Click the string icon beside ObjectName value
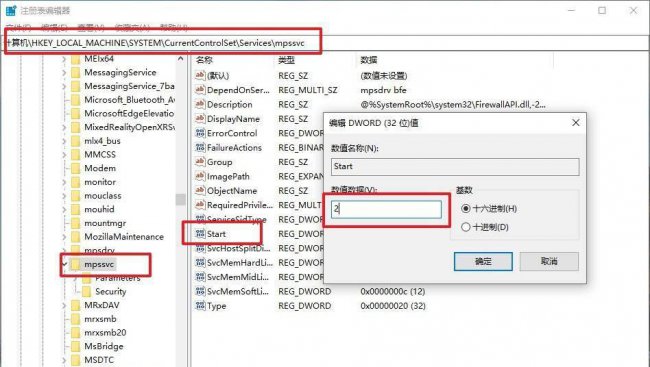This screenshot has height=367, width=650. [200, 190]
